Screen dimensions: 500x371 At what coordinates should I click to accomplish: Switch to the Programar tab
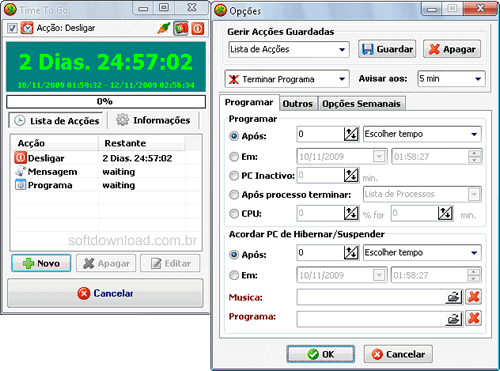tap(249, 102)
